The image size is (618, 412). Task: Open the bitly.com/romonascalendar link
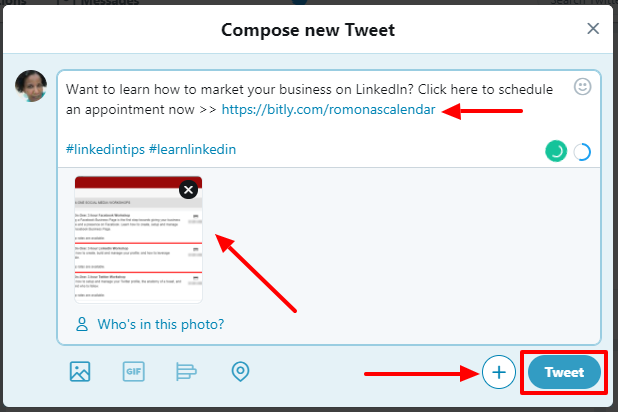[328, 109]
